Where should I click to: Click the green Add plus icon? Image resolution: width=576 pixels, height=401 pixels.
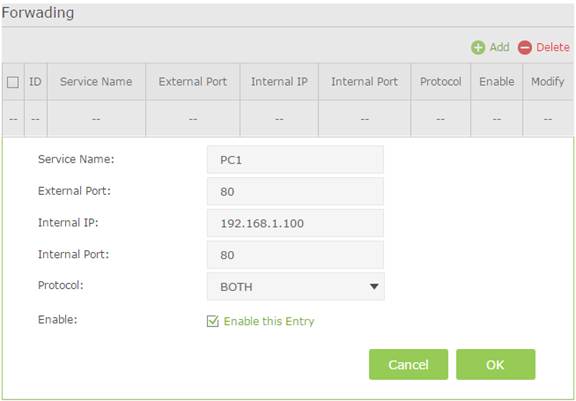478,48
